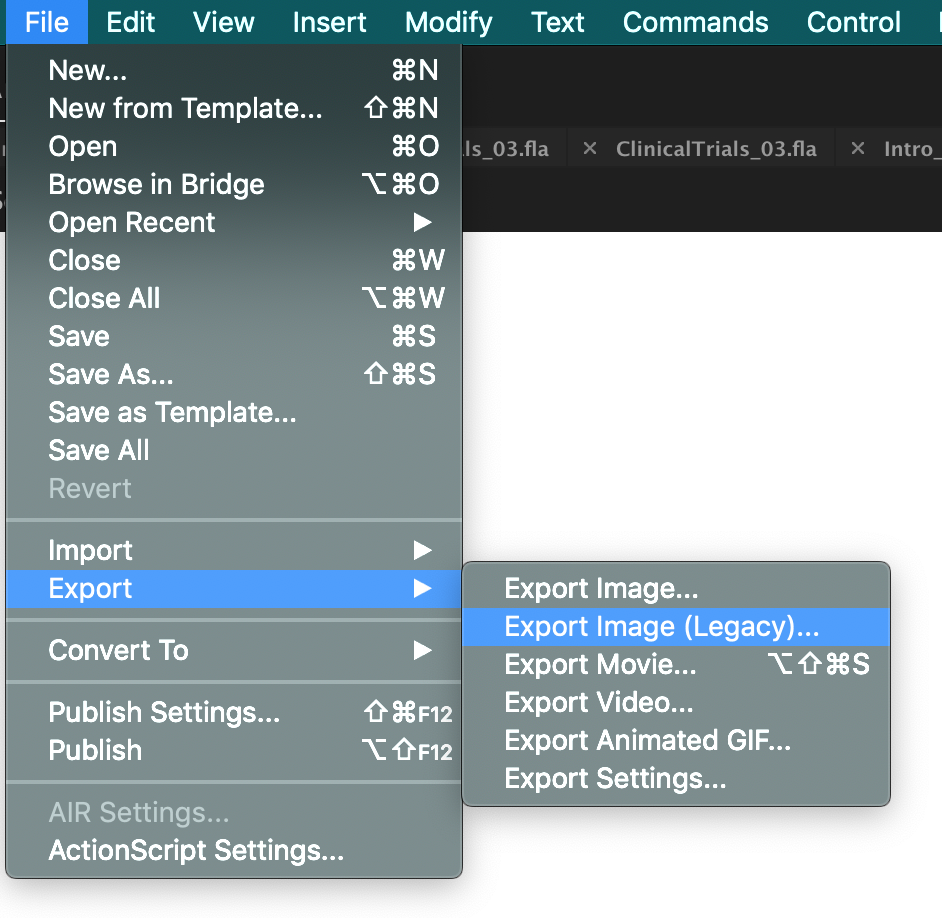Create a new document with New...
Viewport: 942px width, 918px height.
[x=87, y=70]
